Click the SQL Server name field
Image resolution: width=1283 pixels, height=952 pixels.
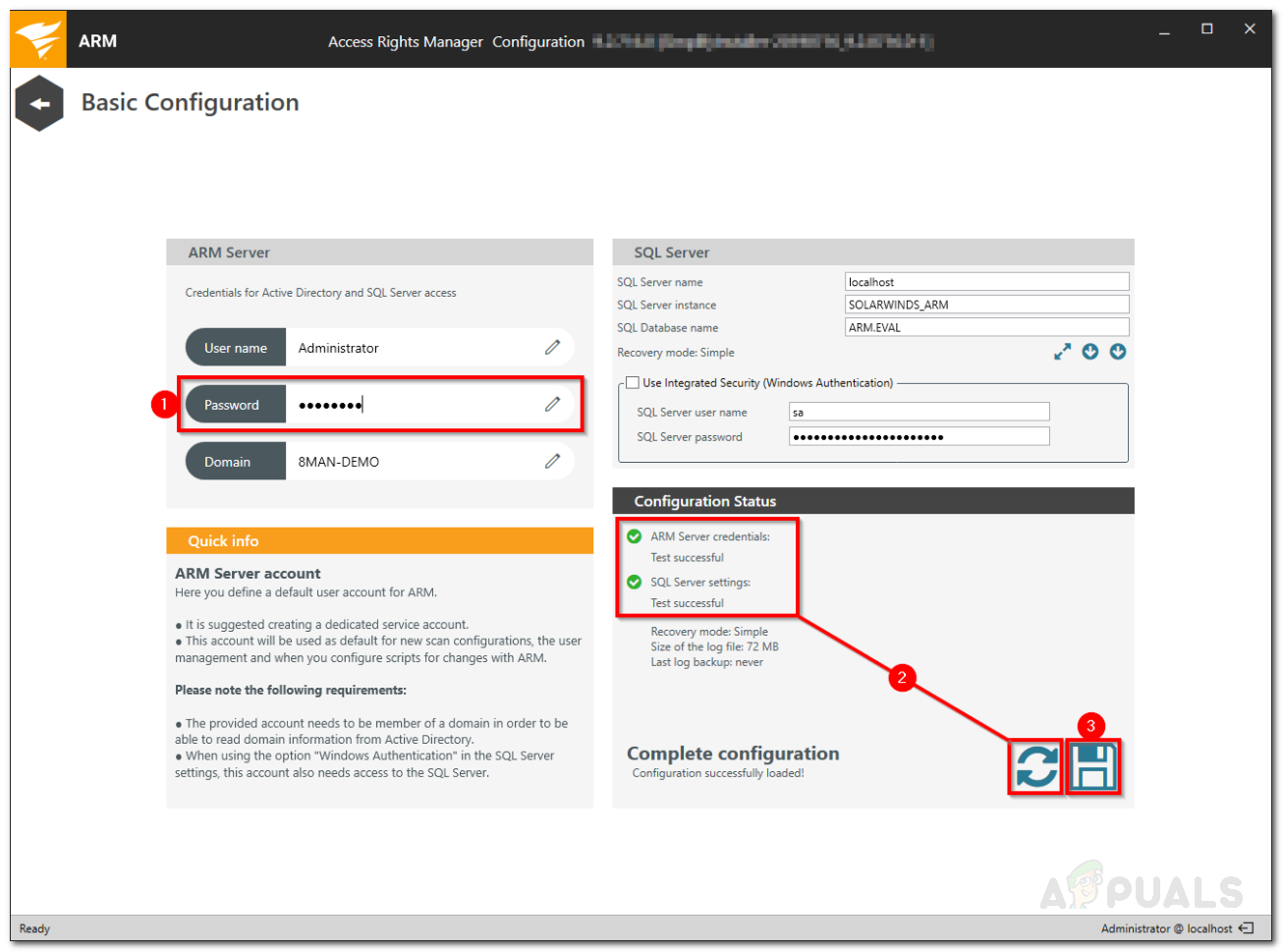pos(987,282)
